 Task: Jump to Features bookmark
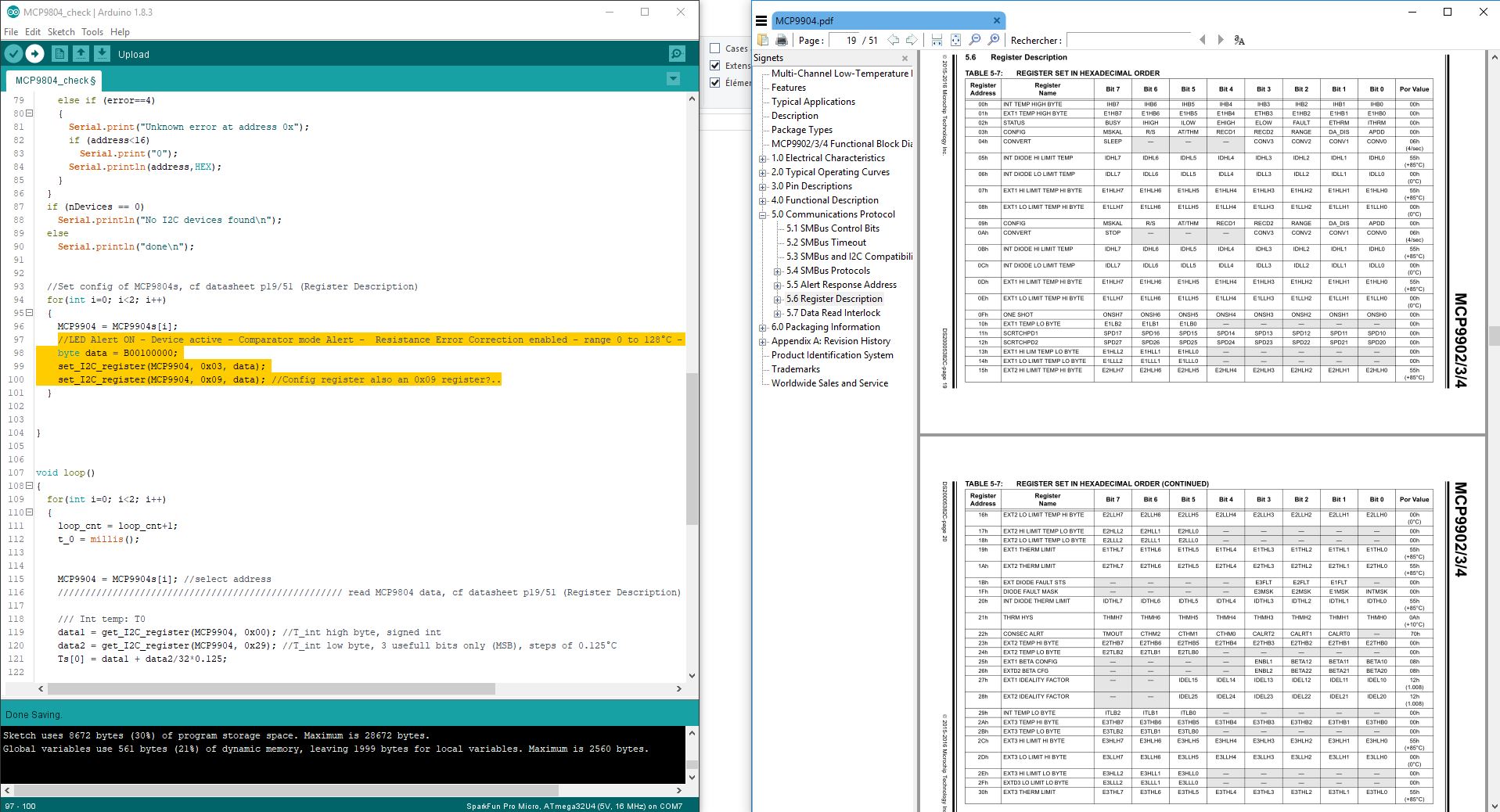789,88
